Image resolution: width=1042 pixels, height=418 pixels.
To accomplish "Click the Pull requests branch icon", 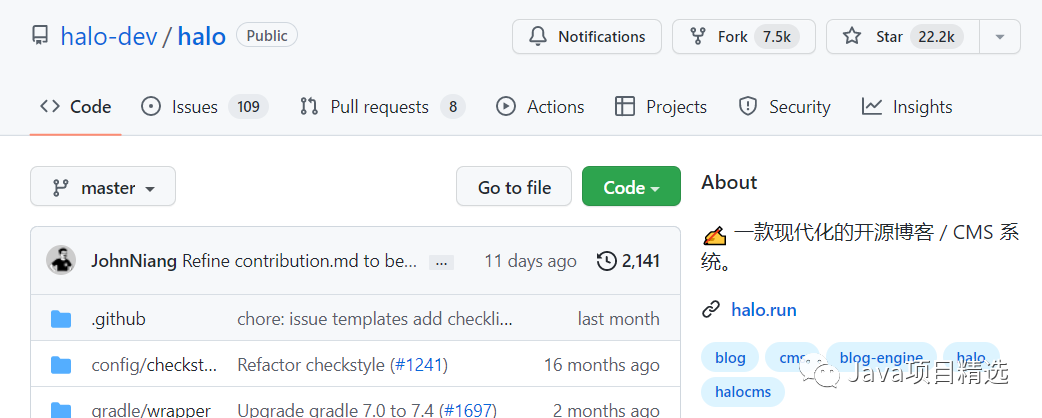I will click(x=309, y=106).
